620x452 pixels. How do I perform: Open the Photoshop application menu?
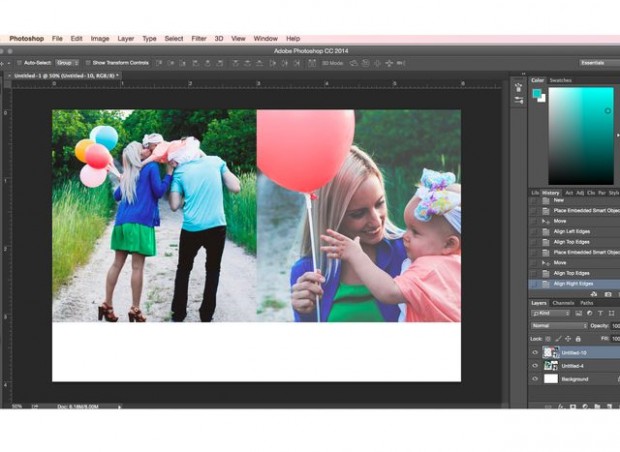(x=27, y=38)
